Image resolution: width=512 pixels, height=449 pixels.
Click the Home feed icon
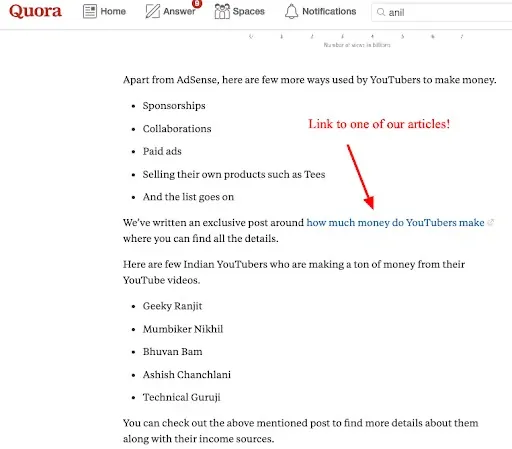90,11
